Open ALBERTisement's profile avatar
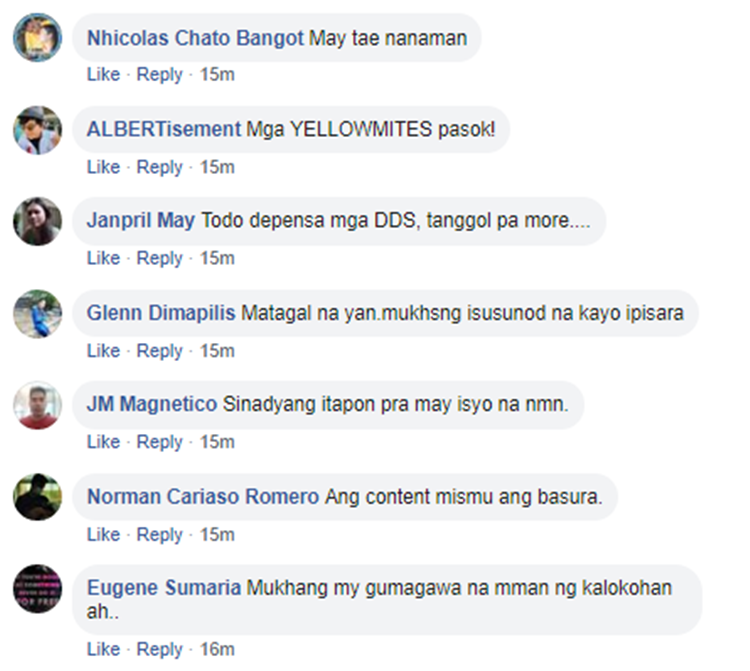750x671 pixels. pyautogui.click(x=37, y=130)
